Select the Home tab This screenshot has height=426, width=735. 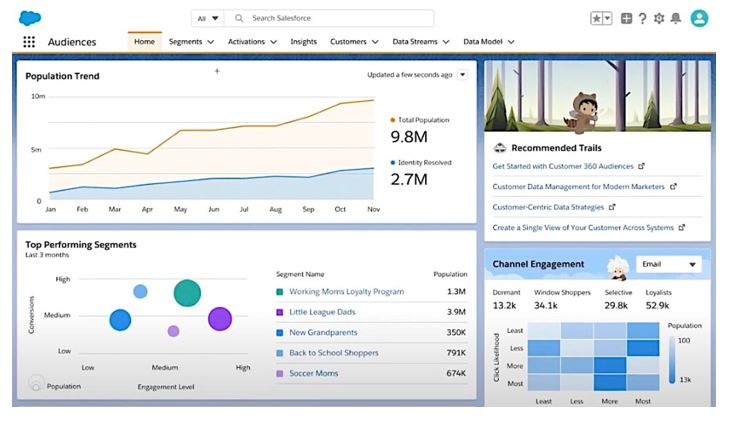coord(144,41)
